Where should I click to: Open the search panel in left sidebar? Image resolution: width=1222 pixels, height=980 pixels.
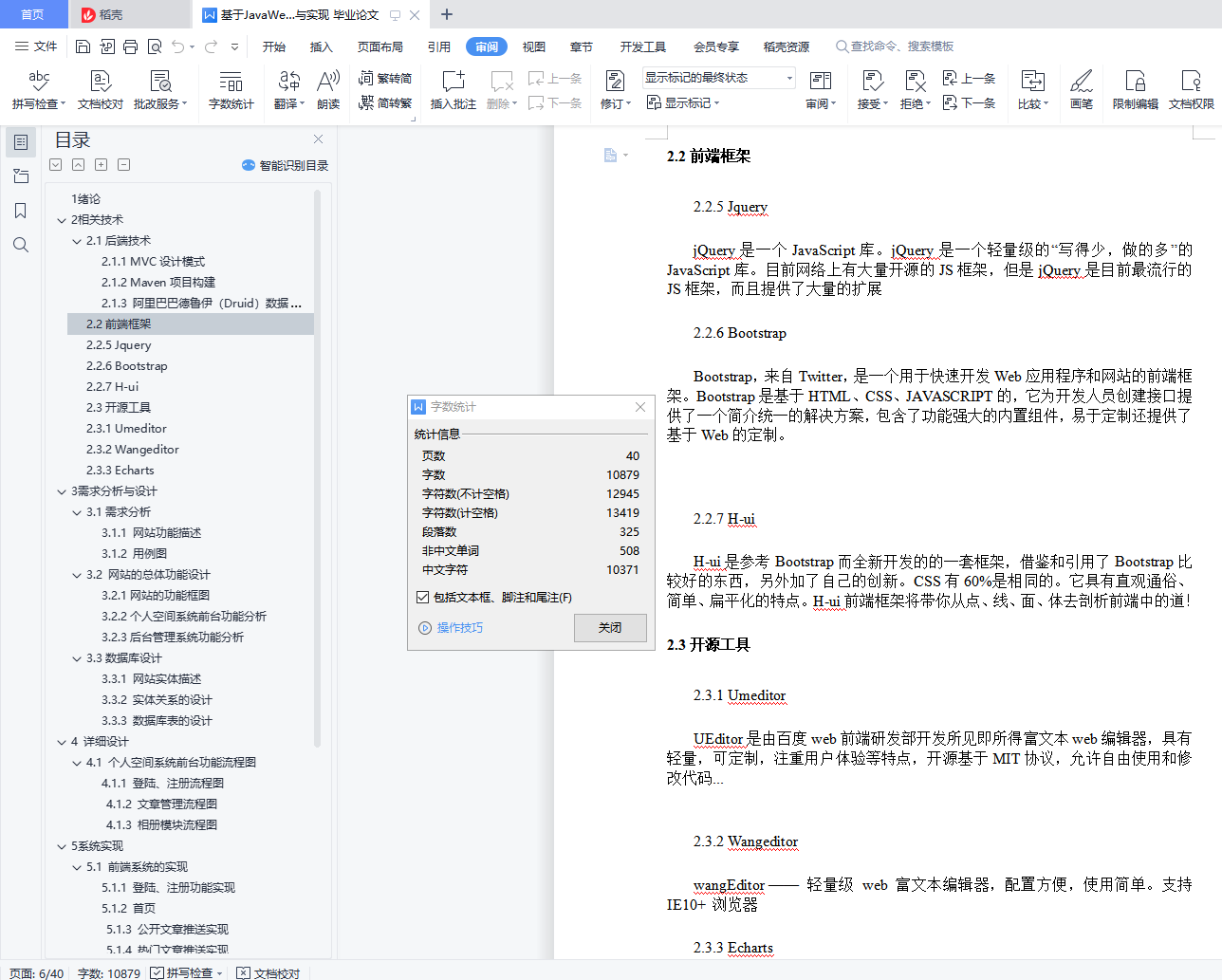(x=21, y=245)
